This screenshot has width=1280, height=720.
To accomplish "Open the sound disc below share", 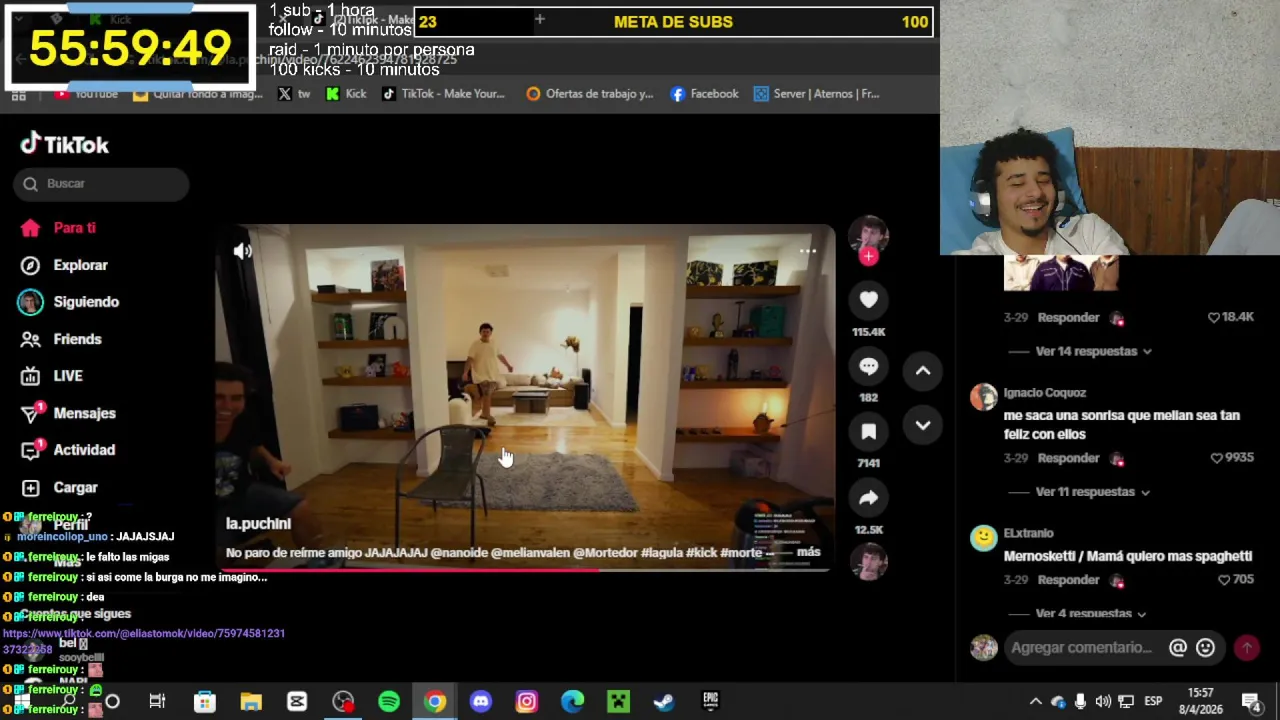I will click(x=868, y=563).
